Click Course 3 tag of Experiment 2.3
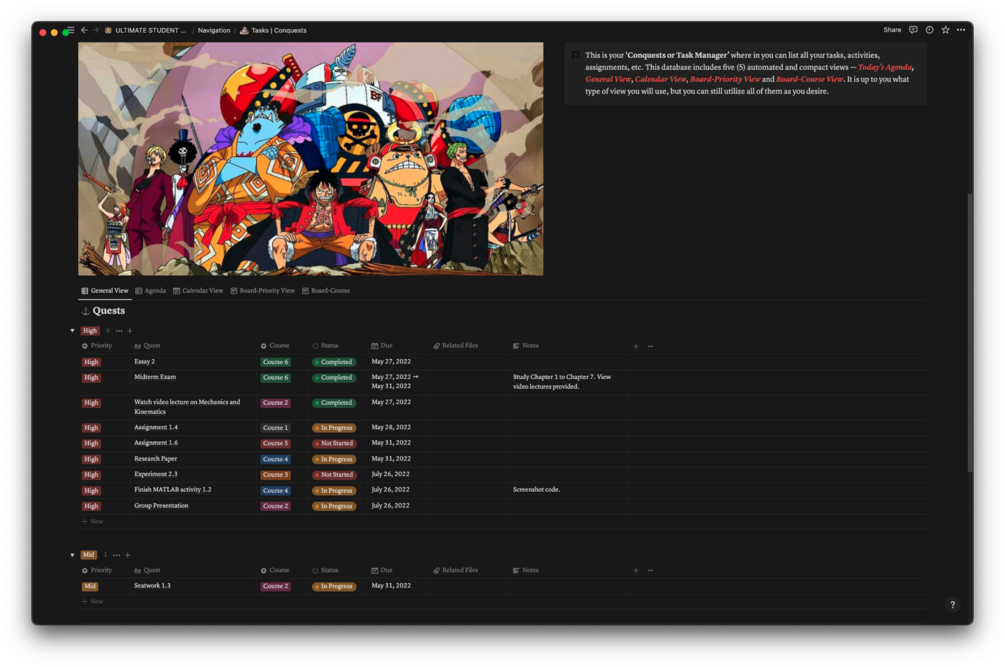 point(275,475)
